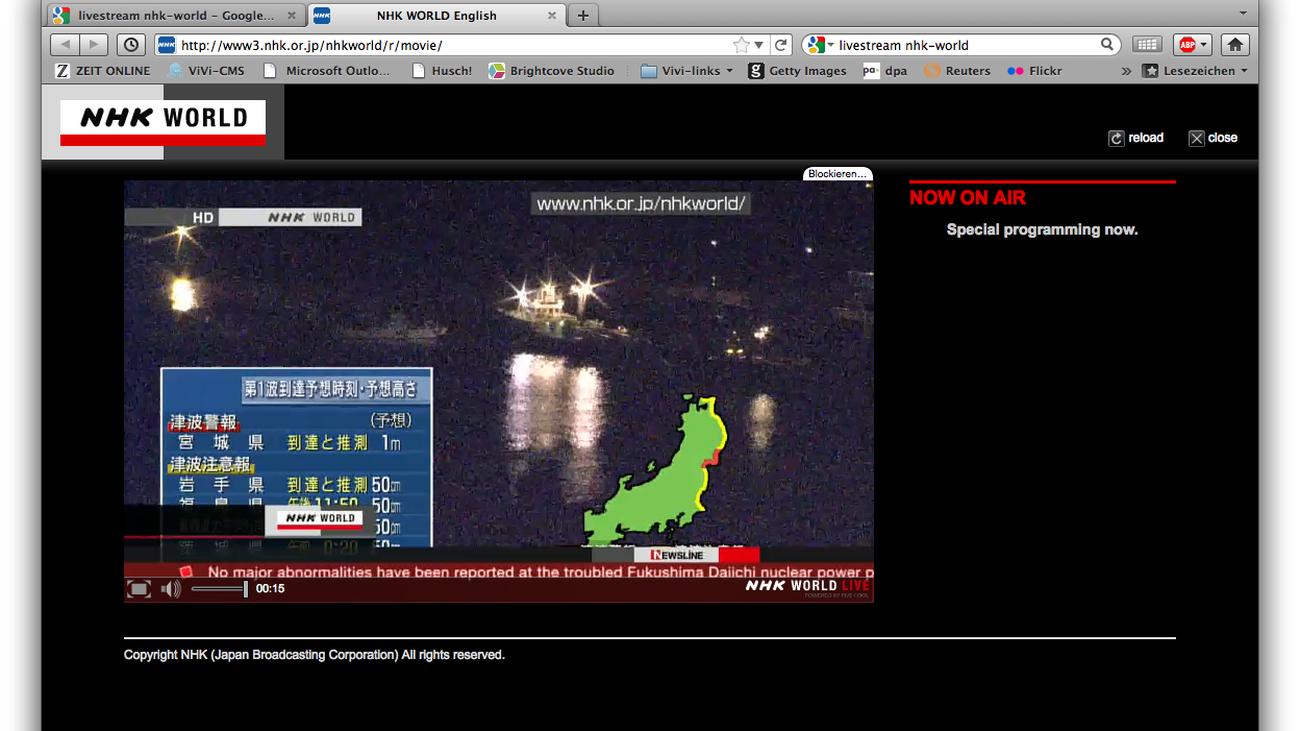Viewport: 1300px width, 731px height.
Task: Click the keyboard icon in the toolbar
Action: coord(1147,45)
